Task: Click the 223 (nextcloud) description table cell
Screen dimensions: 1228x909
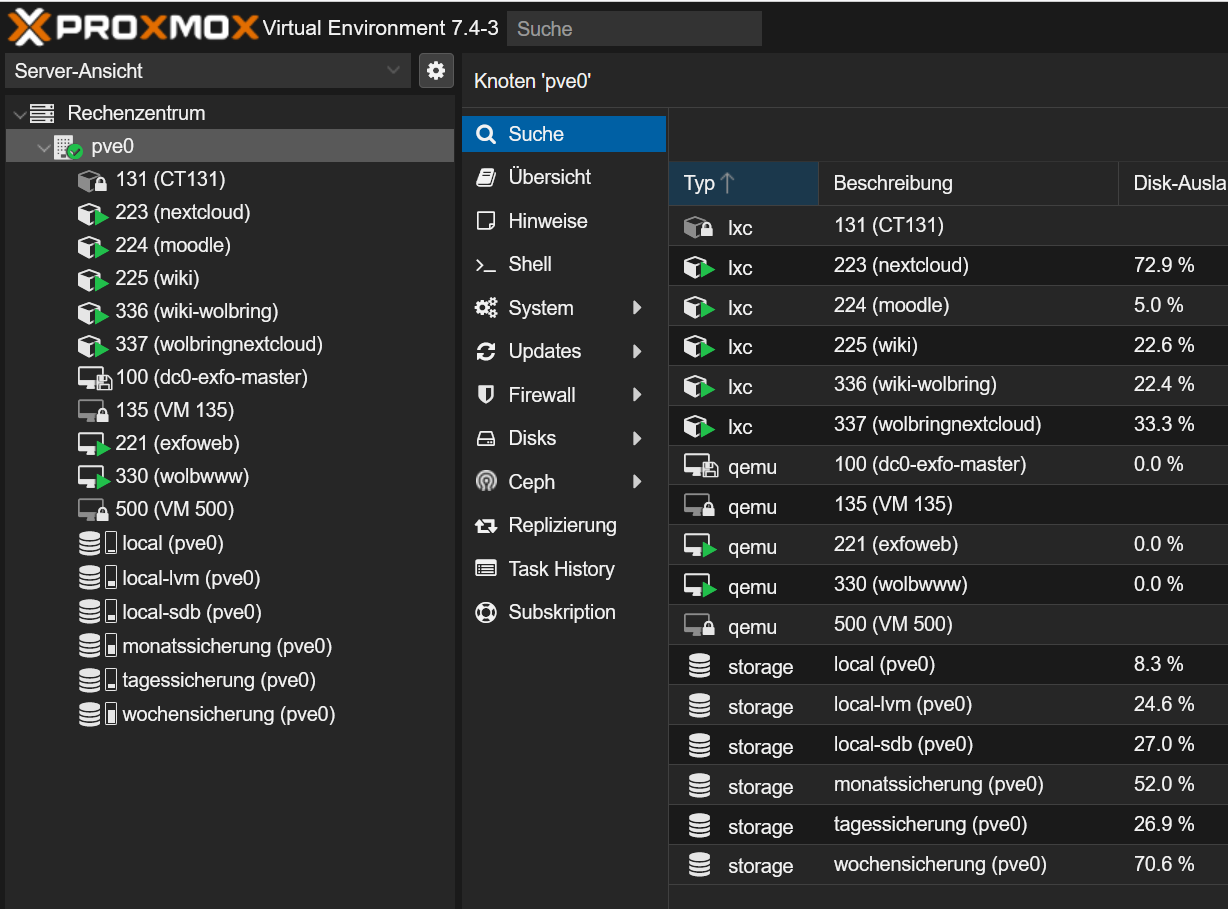Action: click(968, 265)
